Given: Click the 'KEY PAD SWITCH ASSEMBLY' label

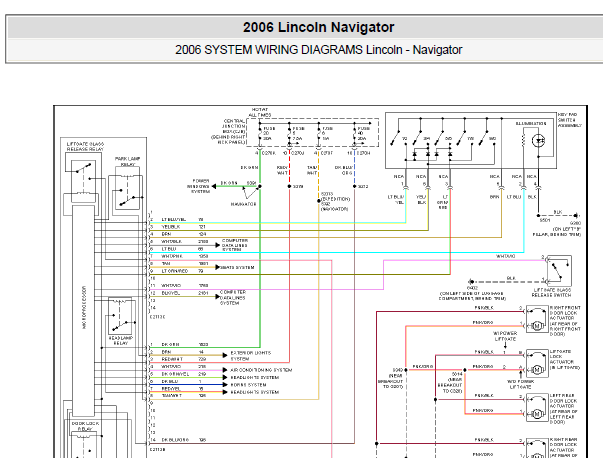Looking at the screenshot, I should tap(570, 120).
